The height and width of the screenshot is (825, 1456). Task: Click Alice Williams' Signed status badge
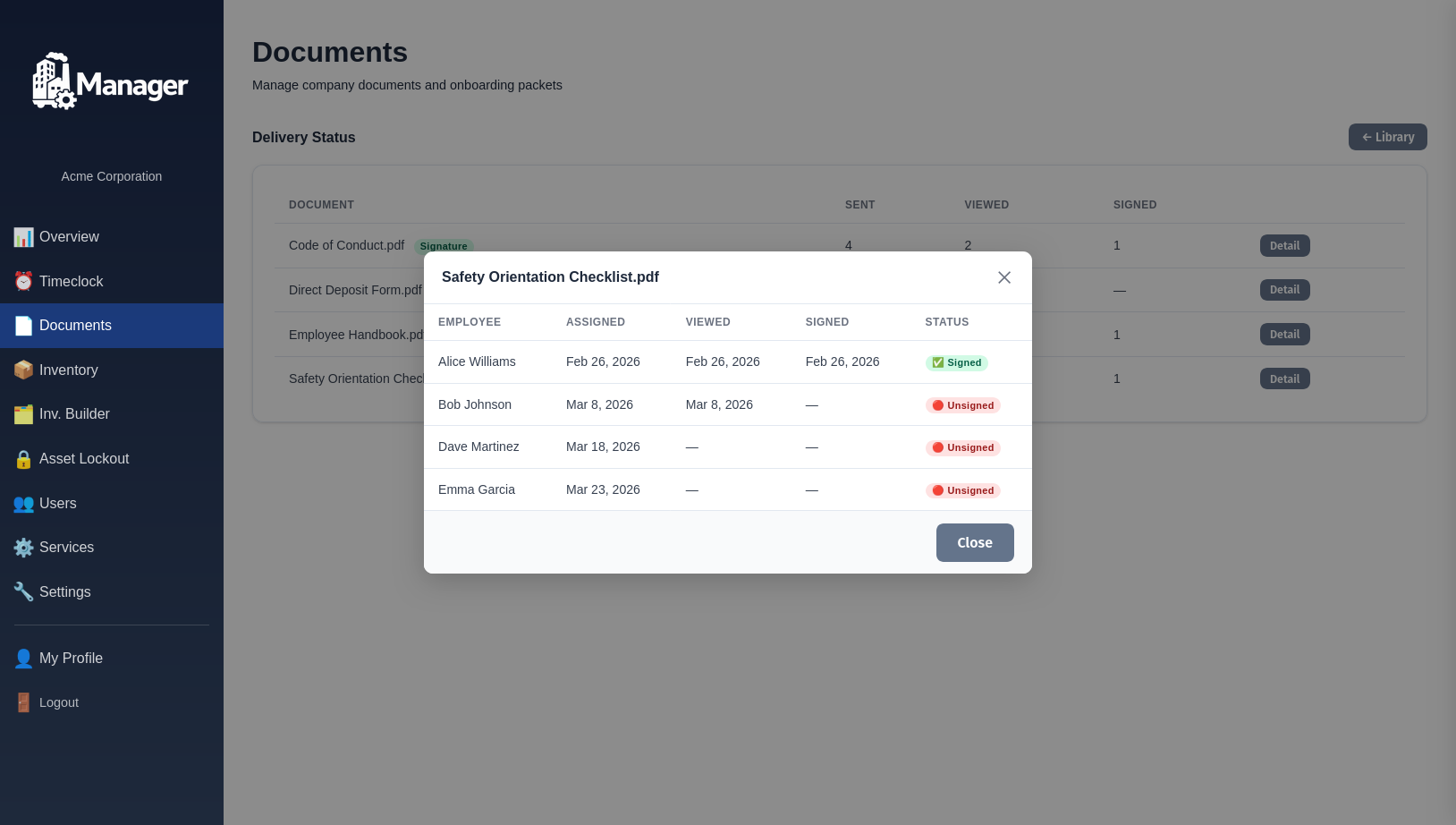tap(956, 362)
